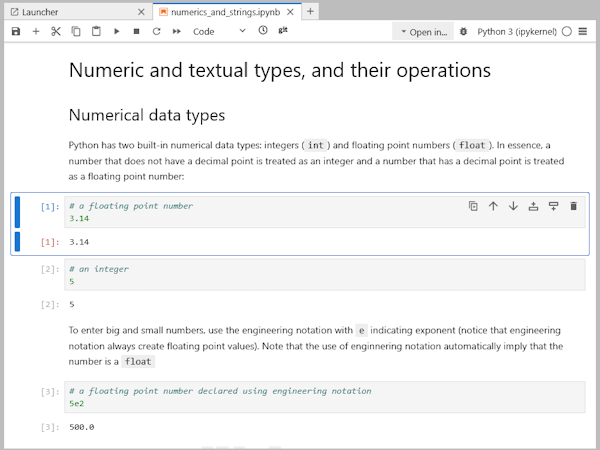Select the main title 'Numeric and textual types'

point(280,70)
